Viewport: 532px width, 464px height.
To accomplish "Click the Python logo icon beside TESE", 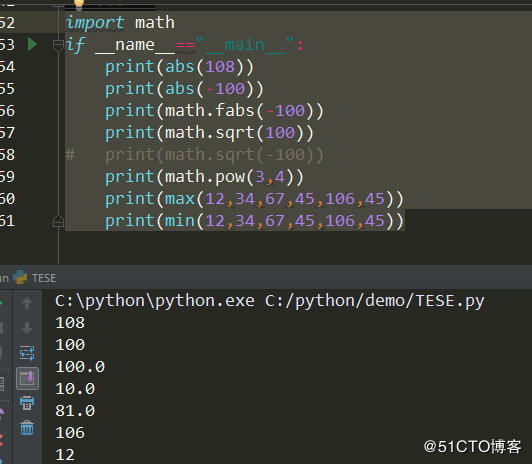I will [x=20, y=277].
